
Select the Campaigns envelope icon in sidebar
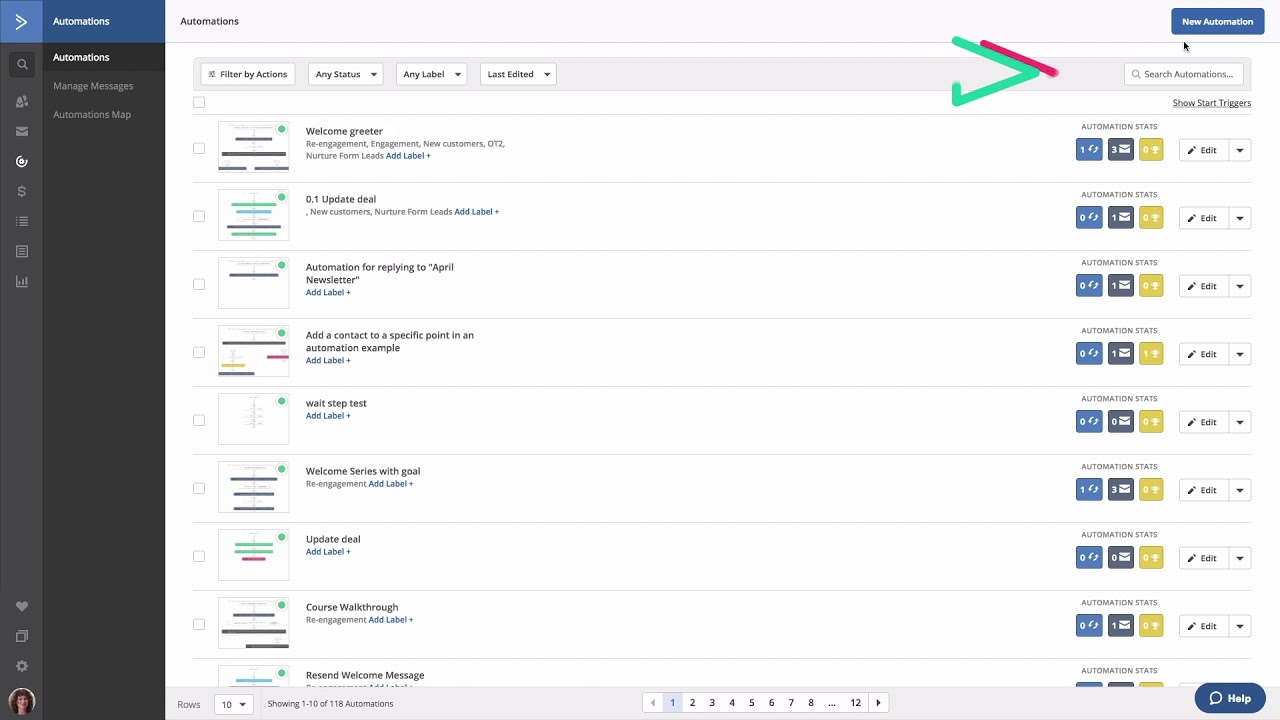22,131
